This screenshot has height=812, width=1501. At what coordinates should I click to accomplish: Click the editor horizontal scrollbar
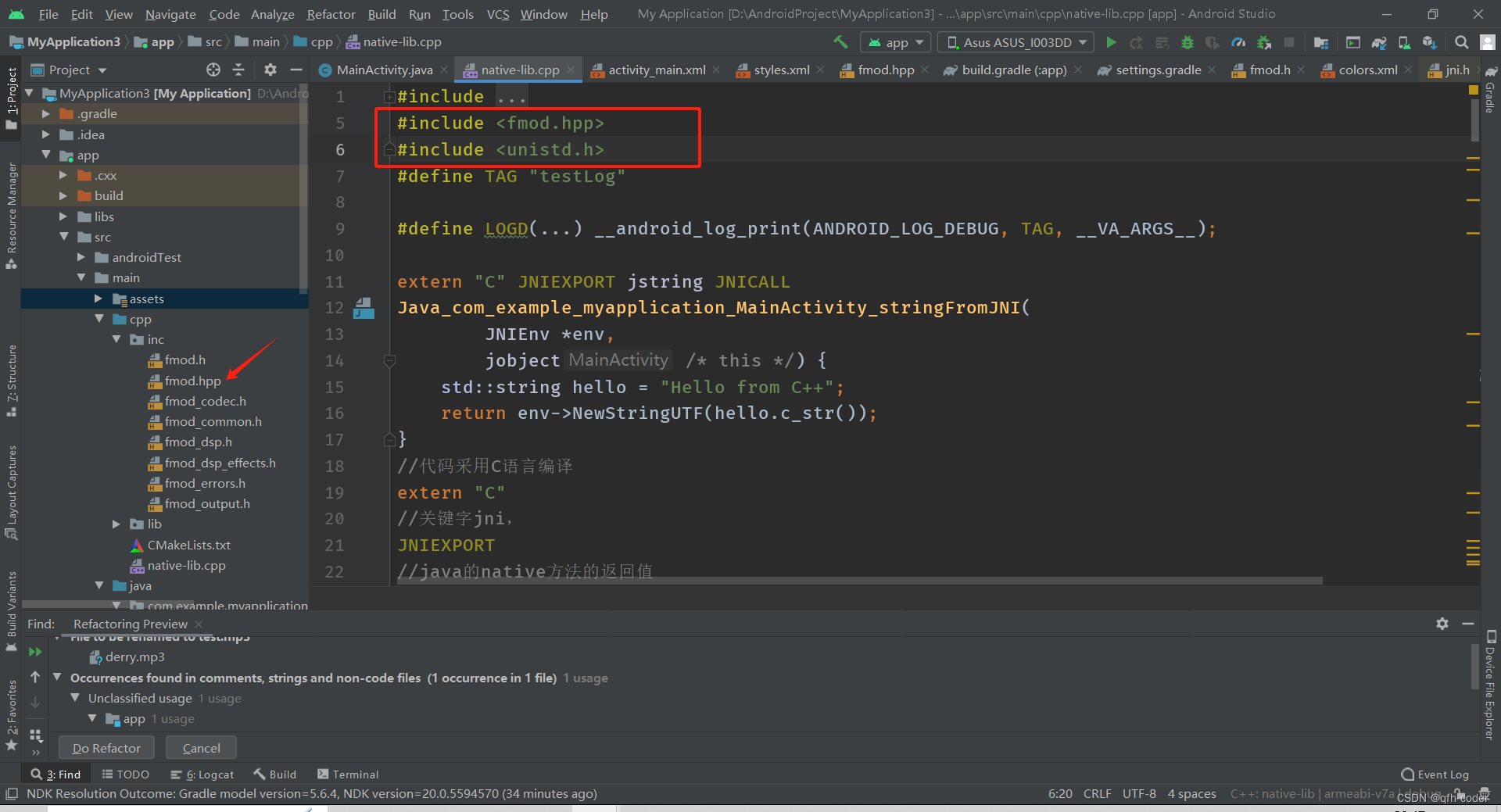pos(860,581)
